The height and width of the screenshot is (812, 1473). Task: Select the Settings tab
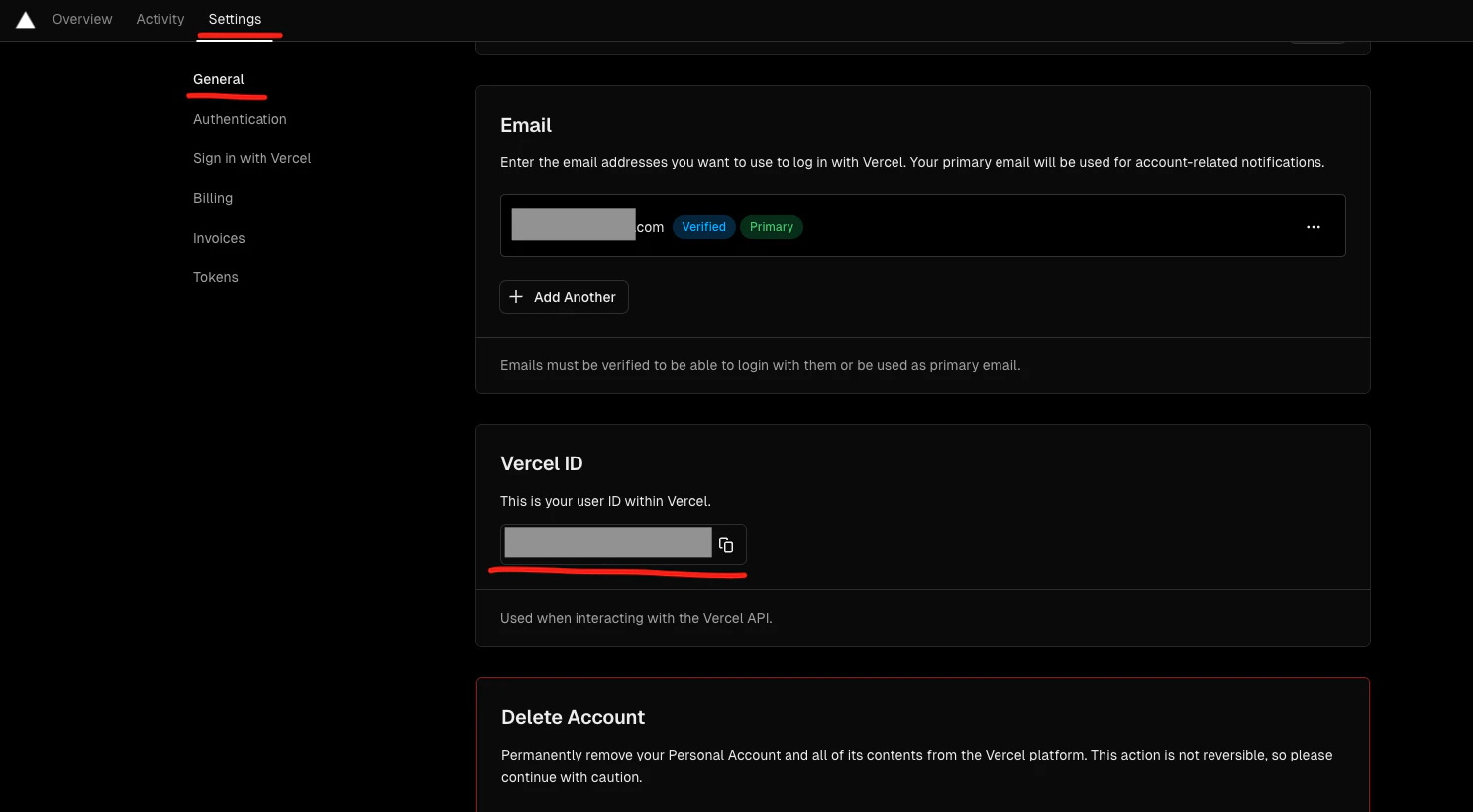(x=235, y=19)
